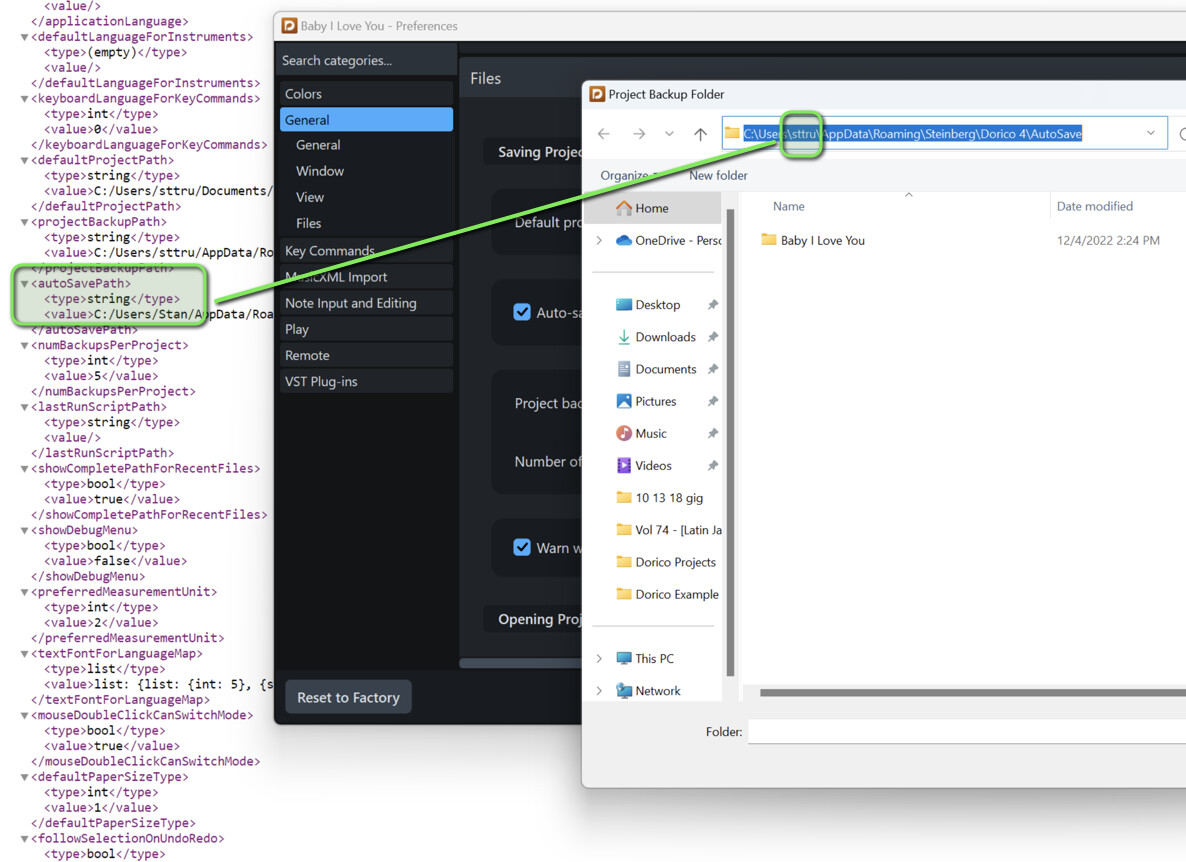Select the Play category in Preferences
The height and width of the screenshot is (862, 1186).
tap(366, 329)
